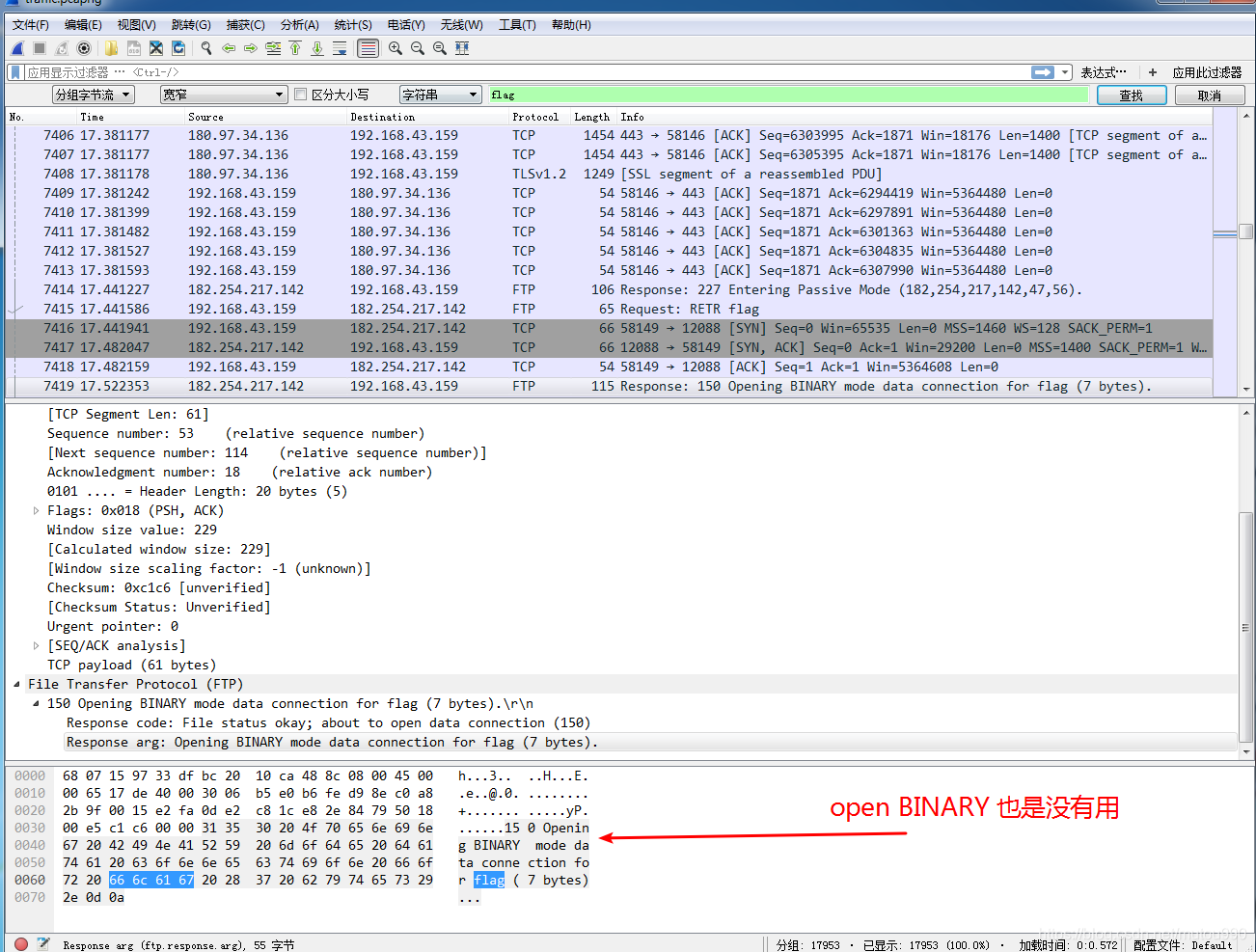Expand the [SEQ/ACK analysis] tree row
The height and width of the screenshot is (952, 1256).
[x=36, y=646]
